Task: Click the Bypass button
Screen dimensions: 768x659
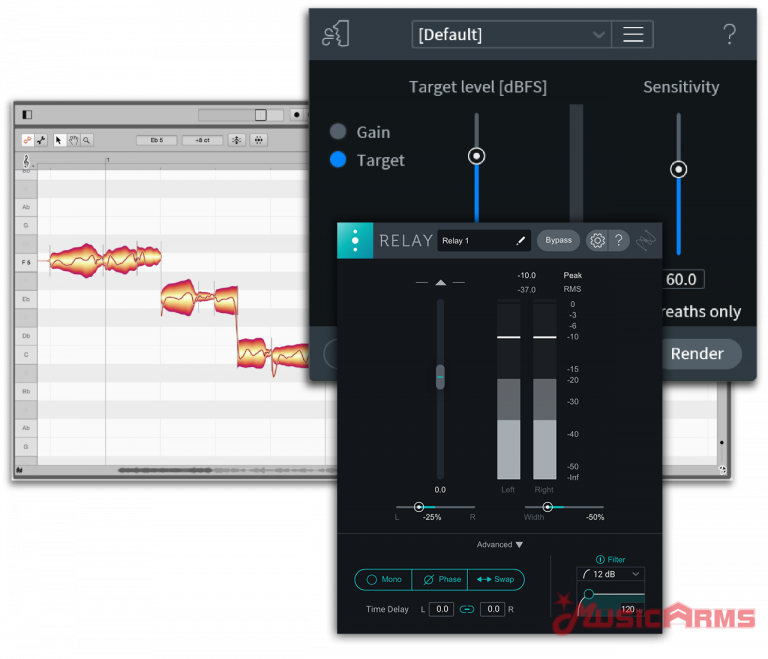Action: click(x=559, y=240)
